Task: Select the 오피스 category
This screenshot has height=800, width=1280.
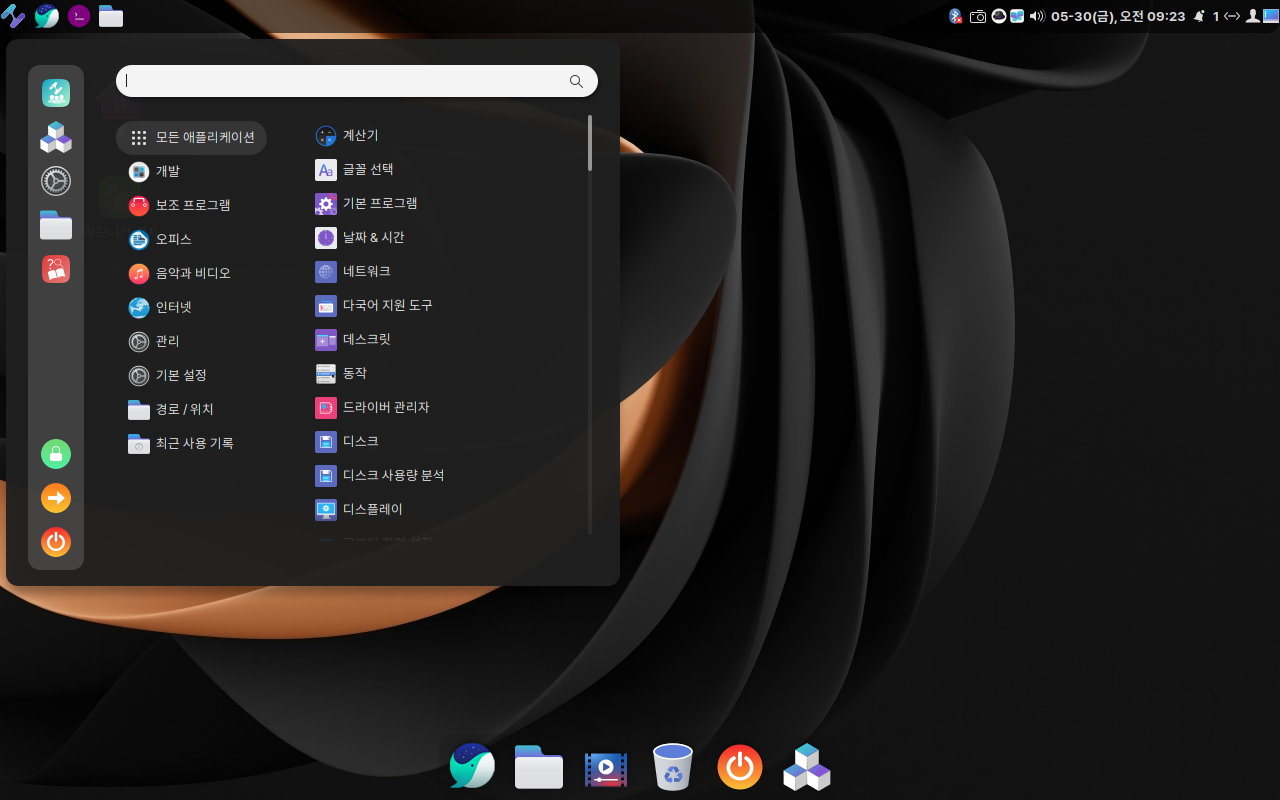Action: coord(160,239)
